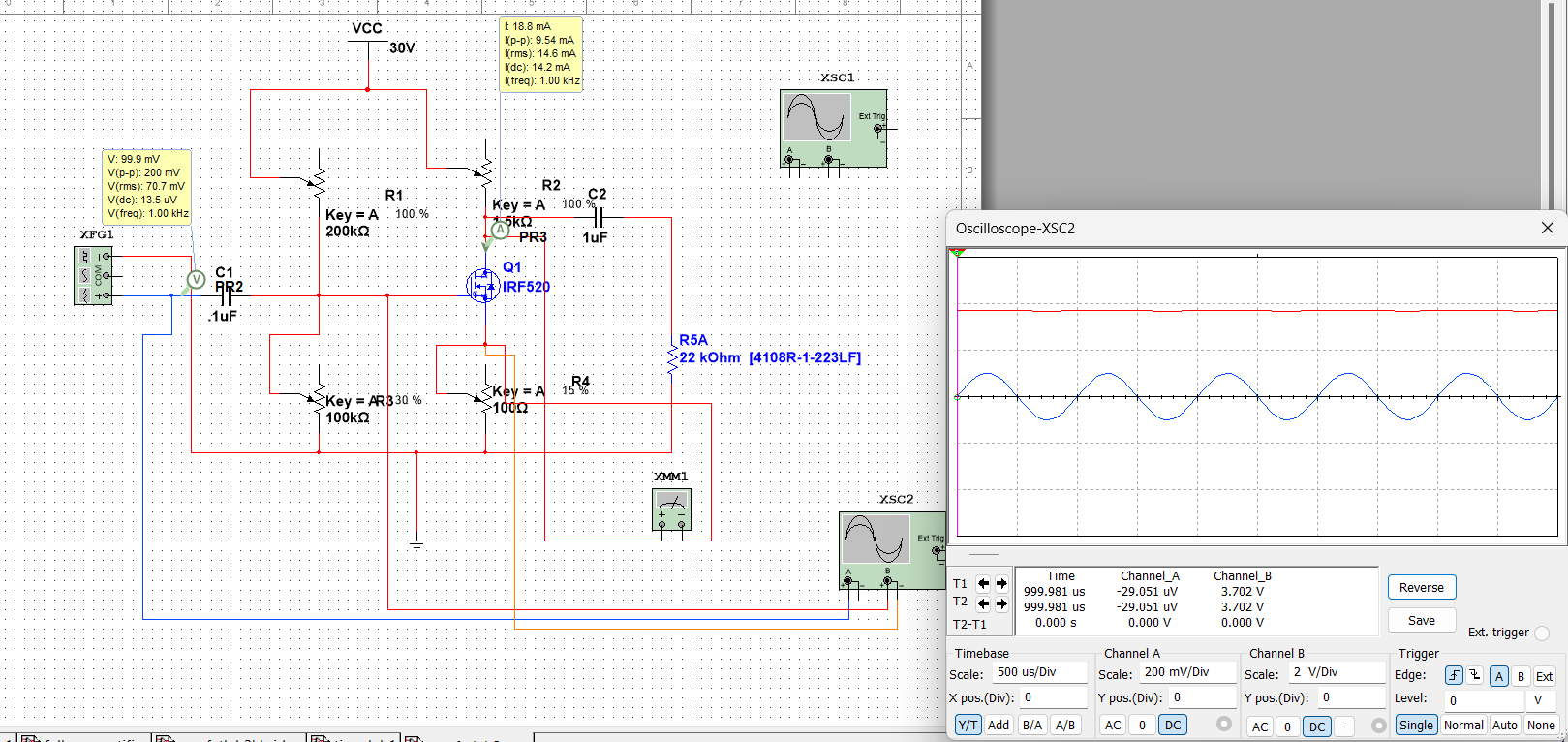The image size is (1568, 742).
Task: Select the C2 1uF capacitor symbol
Action: (x=598, y=218)
